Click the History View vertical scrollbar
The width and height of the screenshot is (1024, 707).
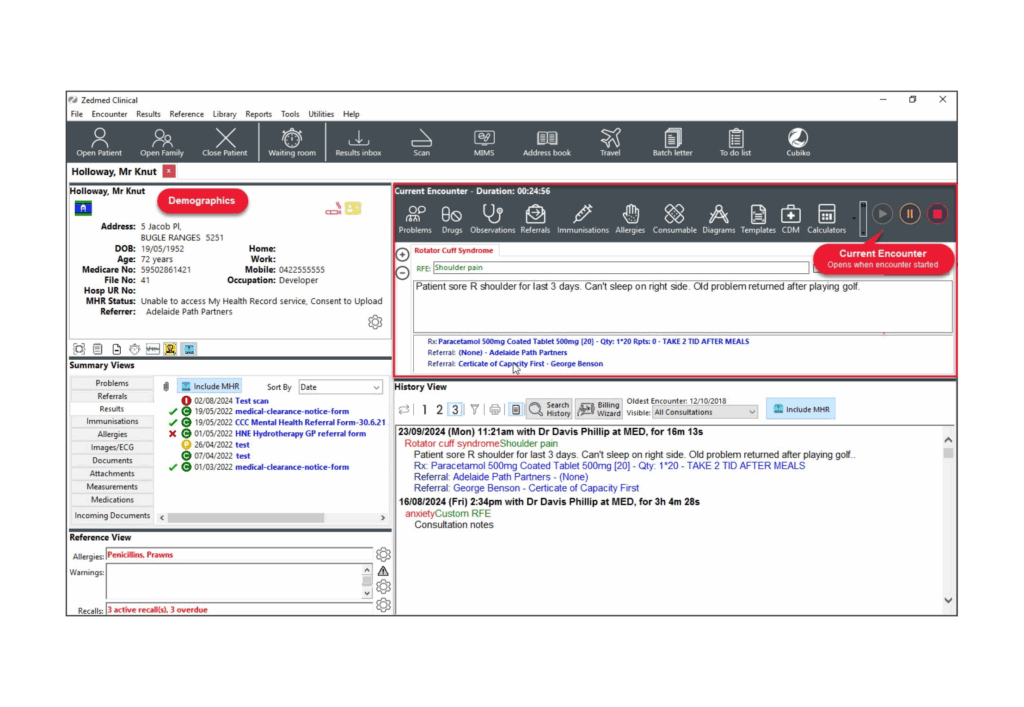(948, 520)
